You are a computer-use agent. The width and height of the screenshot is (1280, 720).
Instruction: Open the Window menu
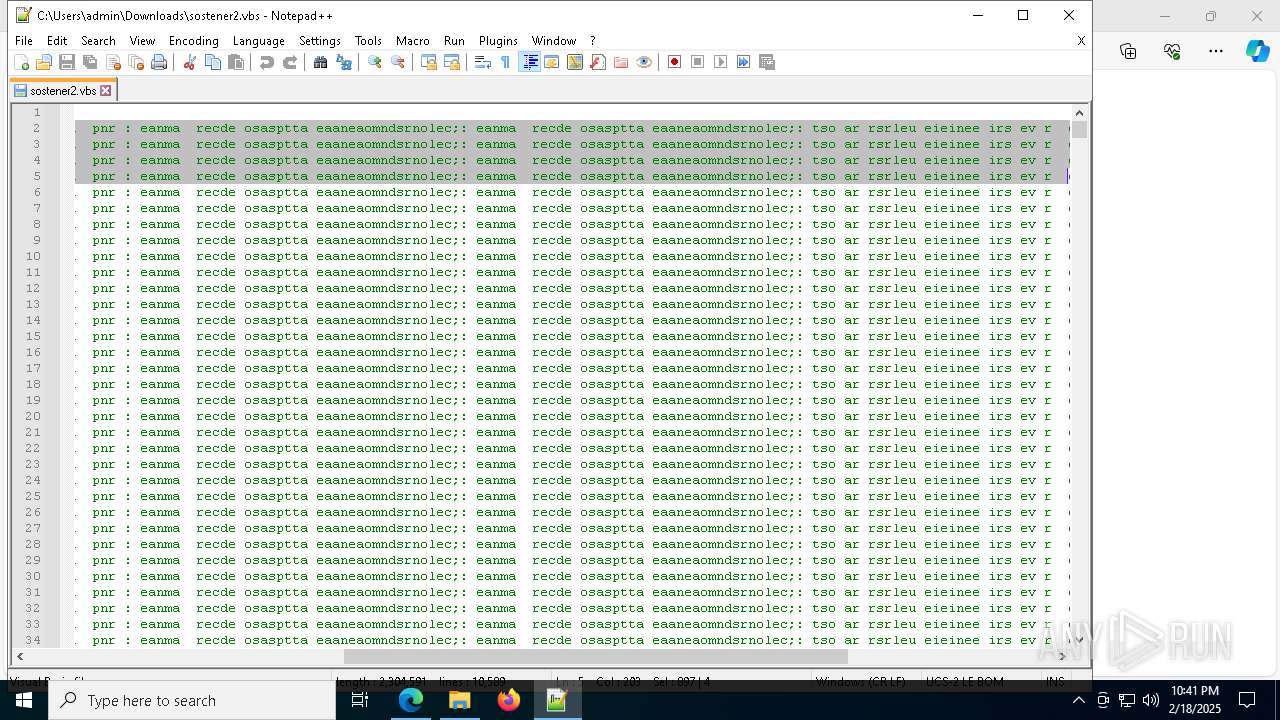coord(553,41)
